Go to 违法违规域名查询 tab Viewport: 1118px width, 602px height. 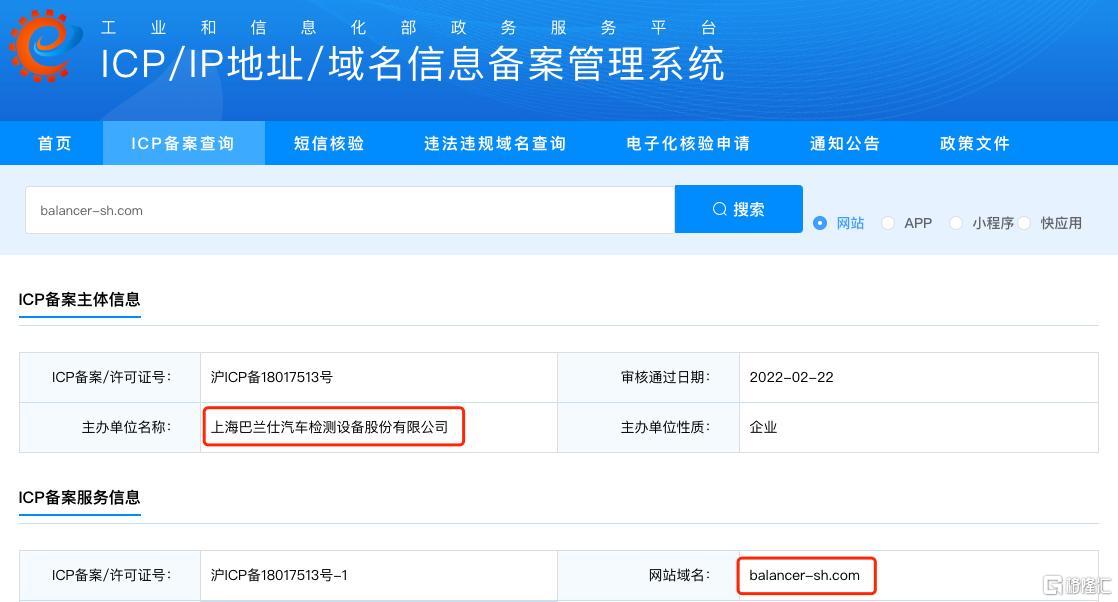(x=495, y=143)
